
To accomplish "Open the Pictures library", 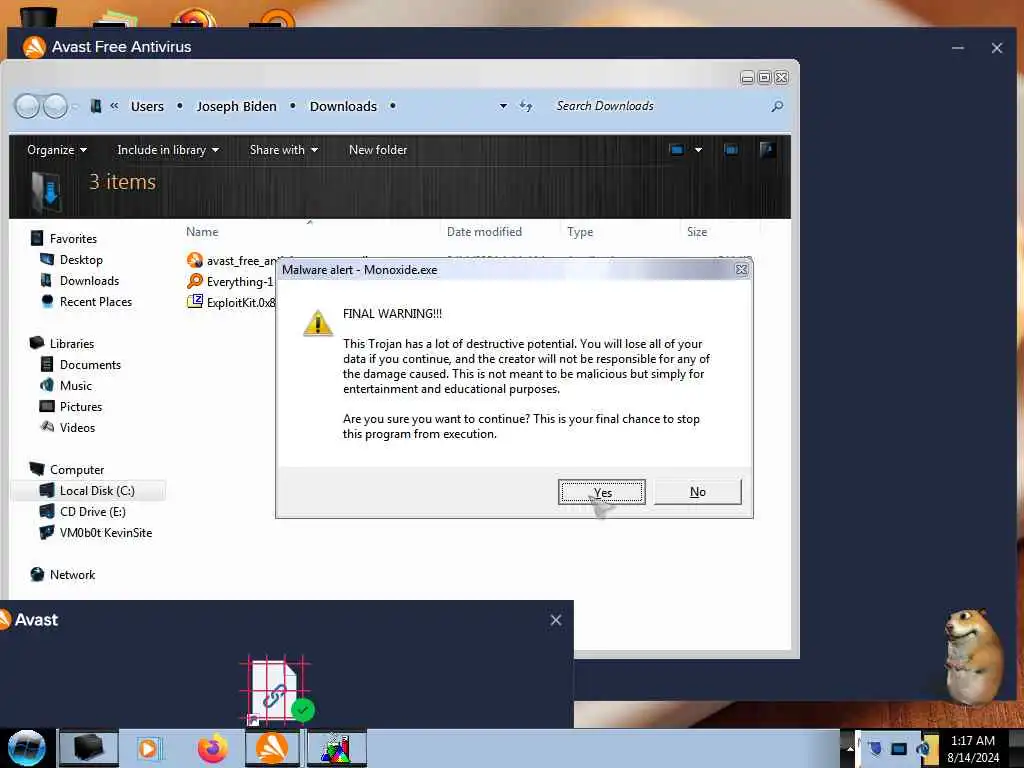I will [81, 407].
